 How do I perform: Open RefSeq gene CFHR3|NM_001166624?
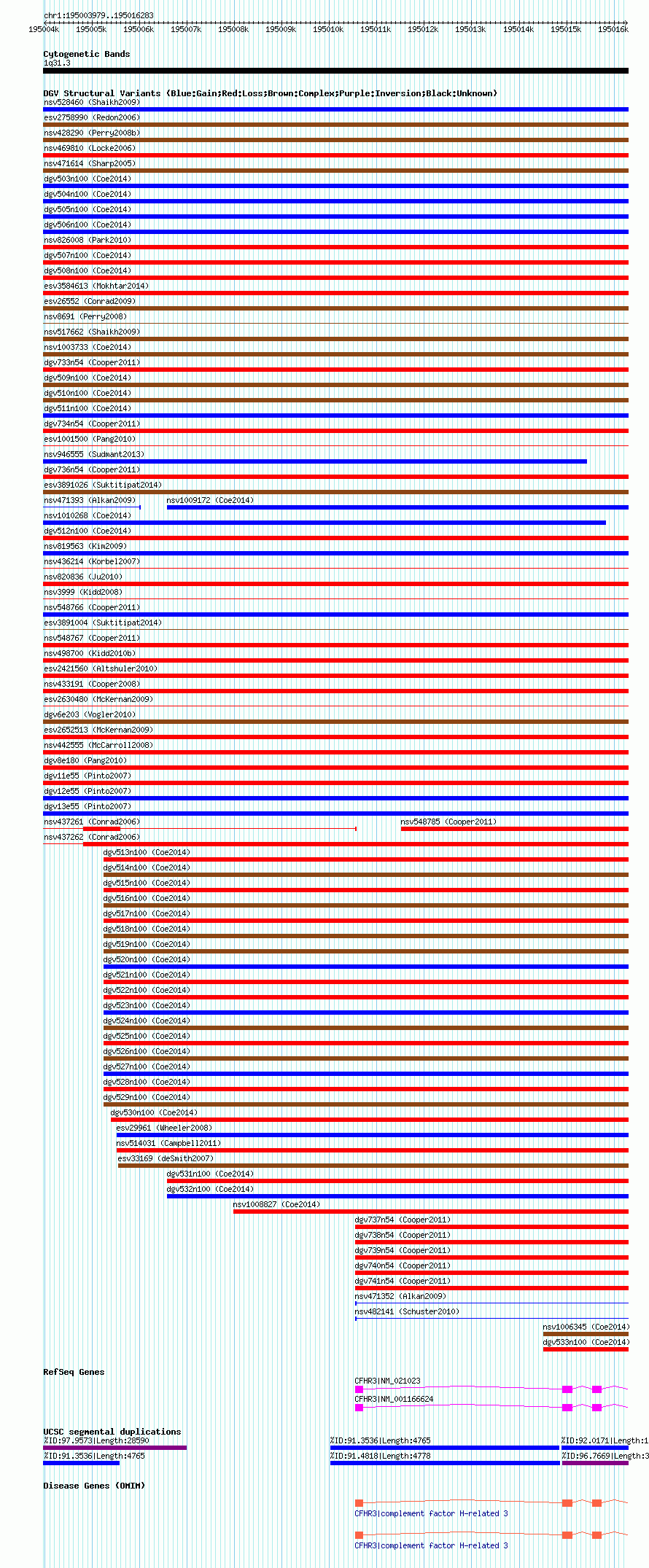[x=394, y=1399]
